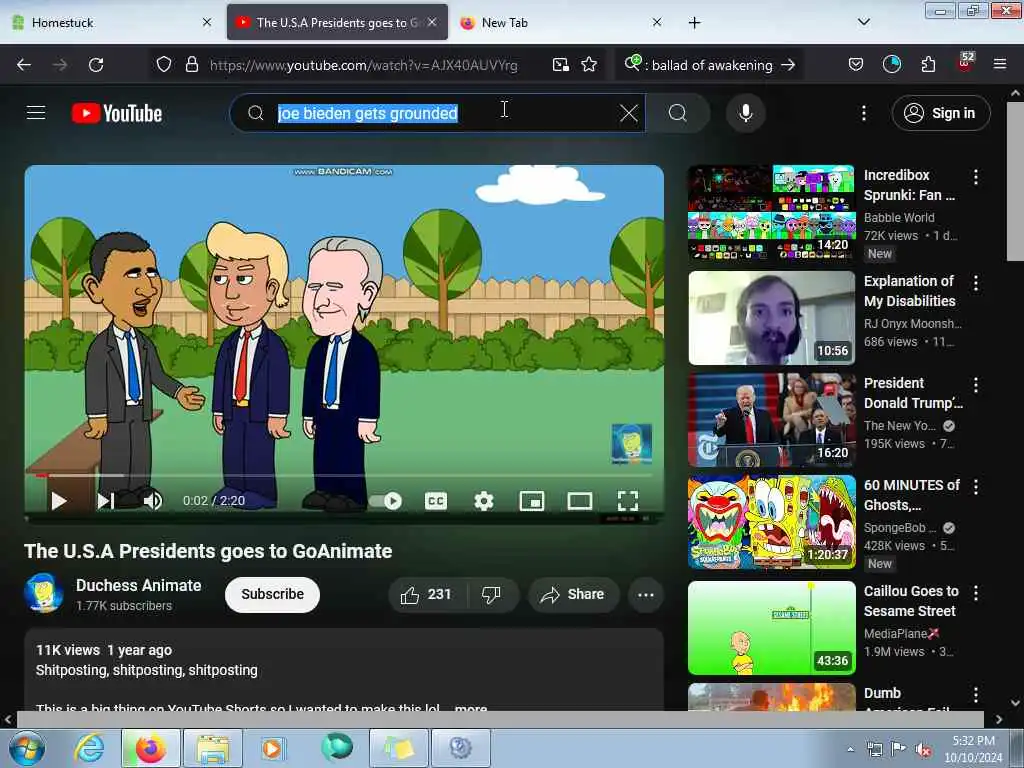The width and height of the screenshot is (1024, 768).
Task: Open options for Caillou Goes to Sesame Street
Action: (976, 592)
